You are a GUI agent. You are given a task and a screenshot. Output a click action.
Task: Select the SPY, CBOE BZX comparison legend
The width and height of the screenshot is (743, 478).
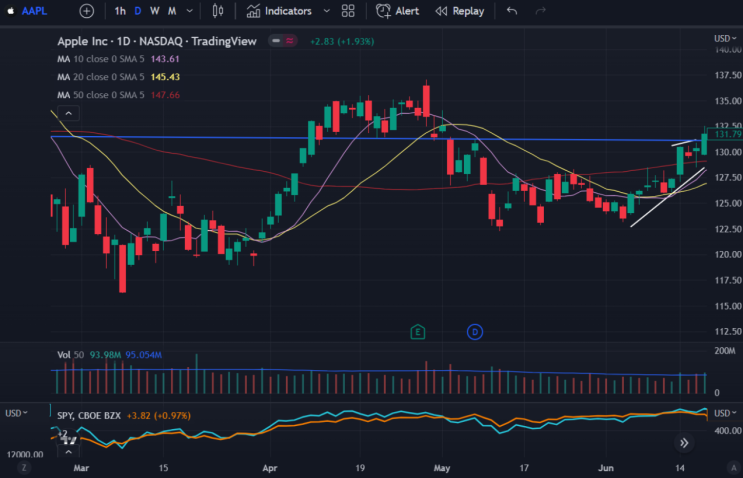click(89, 415)
